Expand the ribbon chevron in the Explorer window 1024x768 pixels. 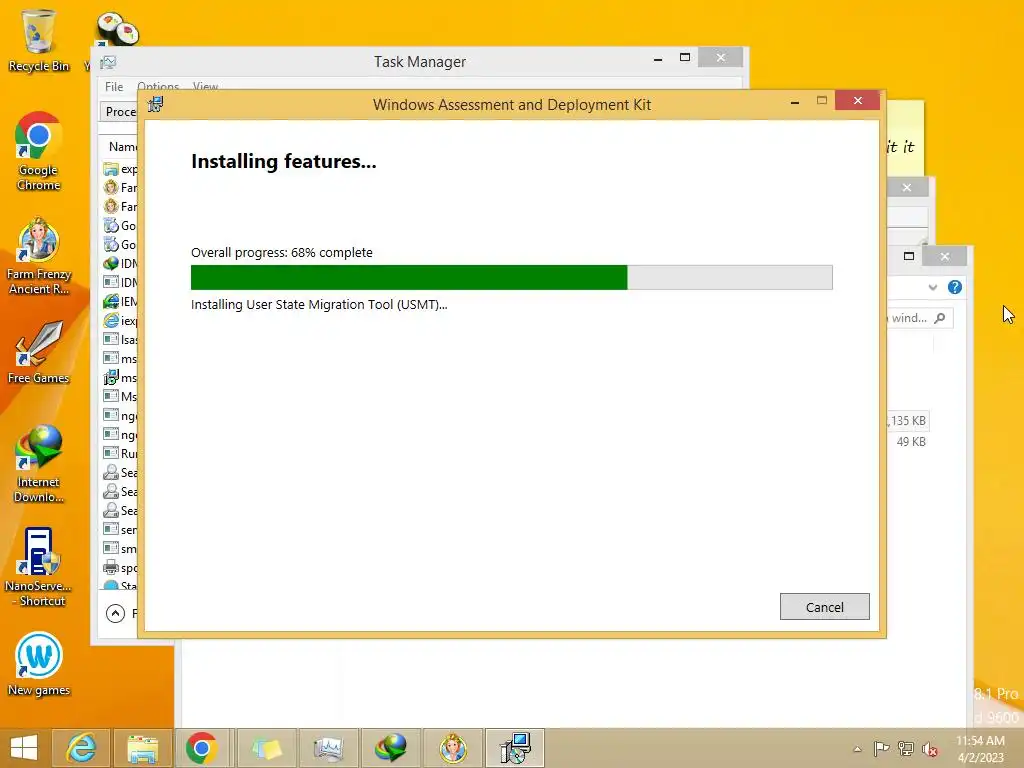point(933,287)
